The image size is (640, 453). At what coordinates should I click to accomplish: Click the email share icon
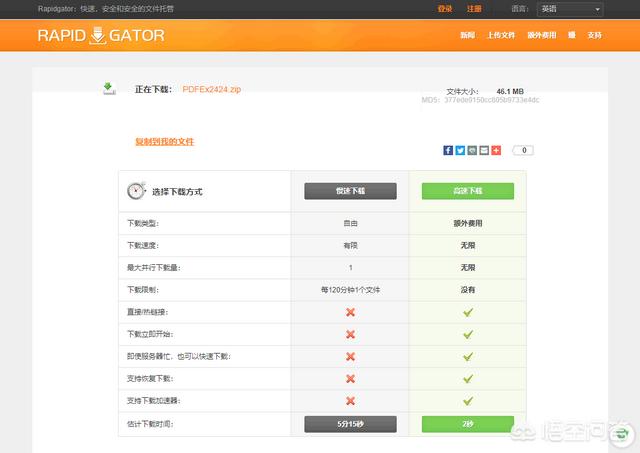coord(484,150)
